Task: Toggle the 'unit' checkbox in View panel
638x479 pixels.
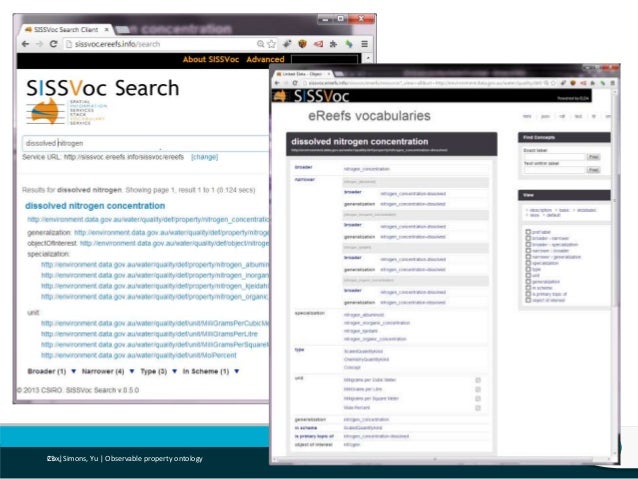Action: coord(528,276)
